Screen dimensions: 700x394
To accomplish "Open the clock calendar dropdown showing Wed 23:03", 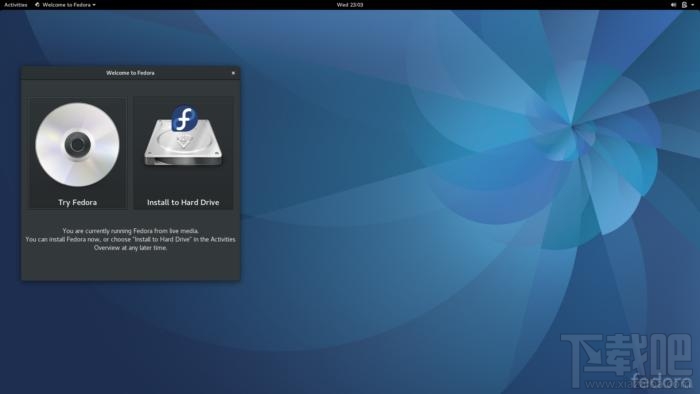I will tap(350, 5).
